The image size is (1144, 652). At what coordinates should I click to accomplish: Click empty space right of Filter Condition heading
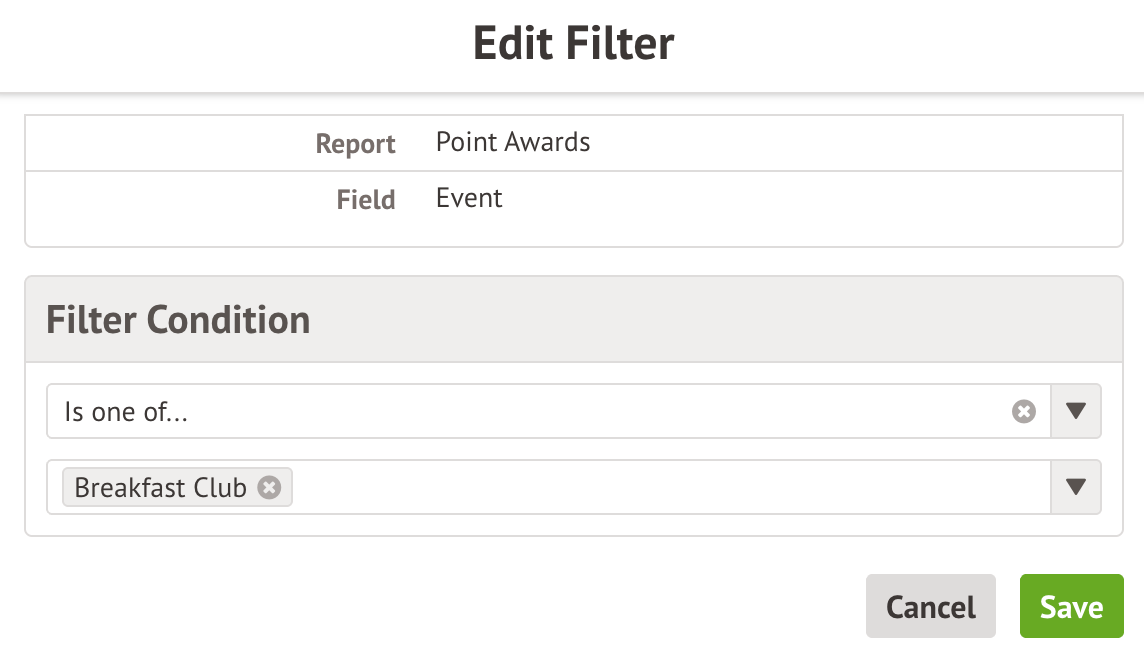pos(700,320)
